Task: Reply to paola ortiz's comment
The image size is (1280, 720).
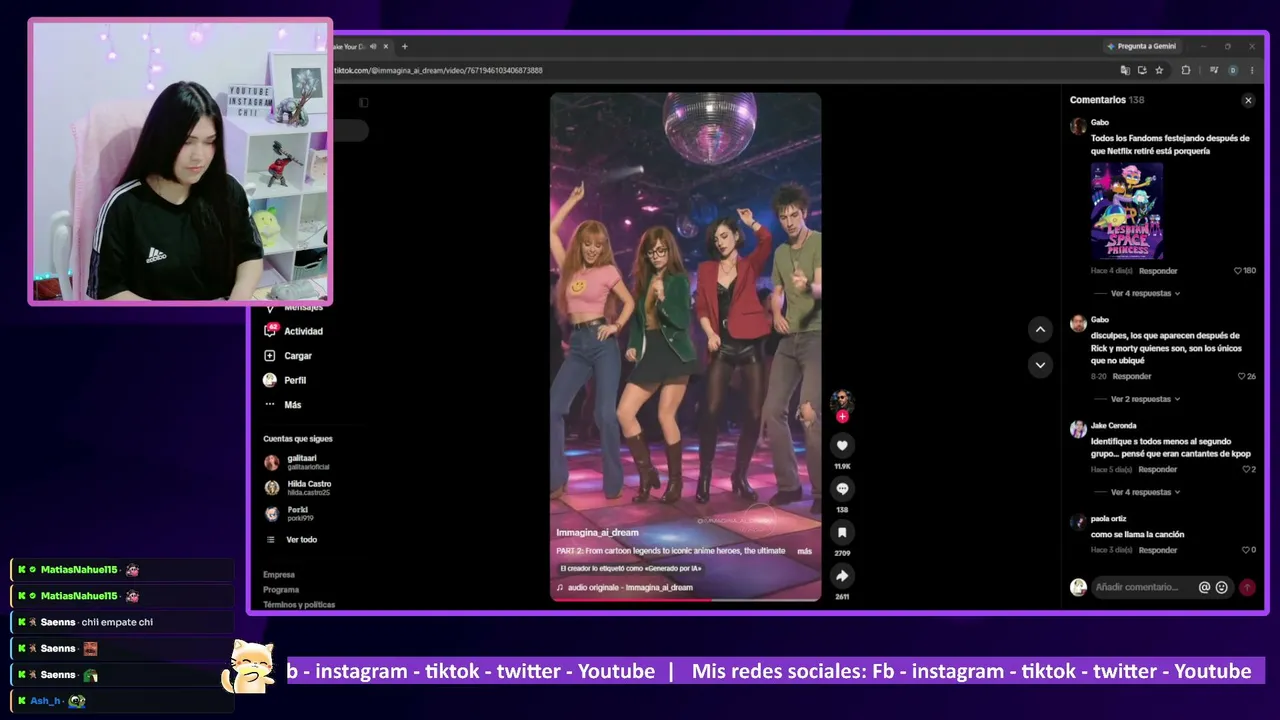Action: (1157, 550)
